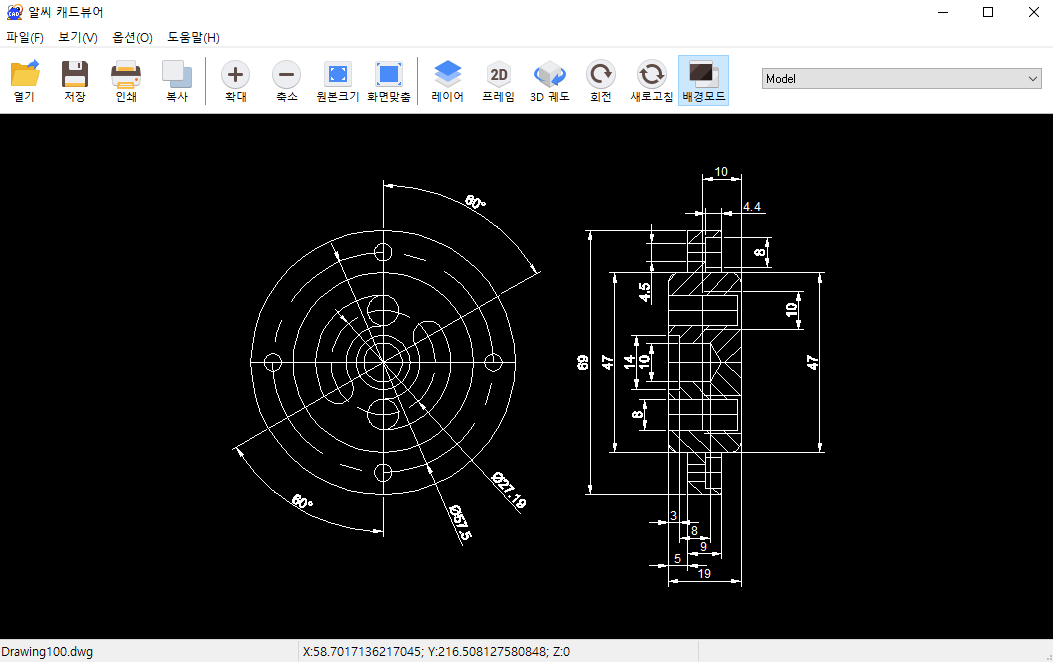
Task: Switch to 2D 프레임 display mode
Action: 498,80
